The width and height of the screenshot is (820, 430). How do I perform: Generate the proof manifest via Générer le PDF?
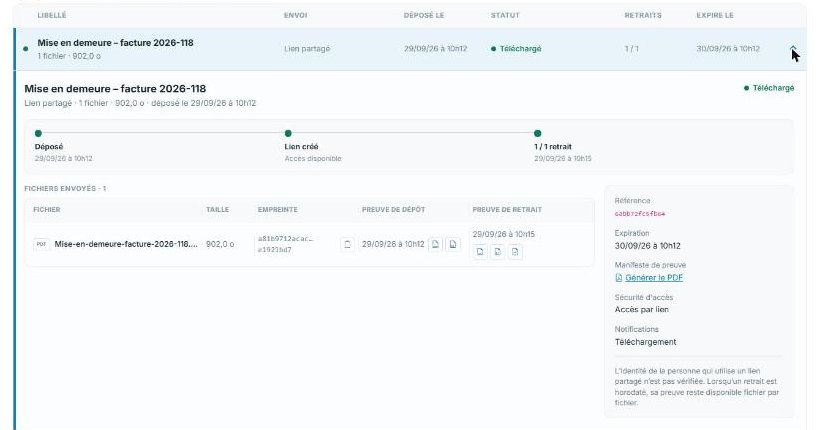[x=654, y=278]
